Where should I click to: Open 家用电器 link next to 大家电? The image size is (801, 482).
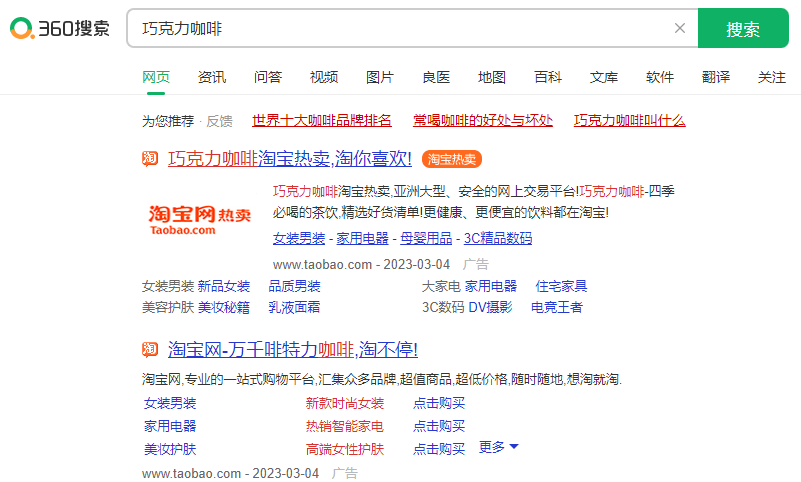[x=491, y=286]
